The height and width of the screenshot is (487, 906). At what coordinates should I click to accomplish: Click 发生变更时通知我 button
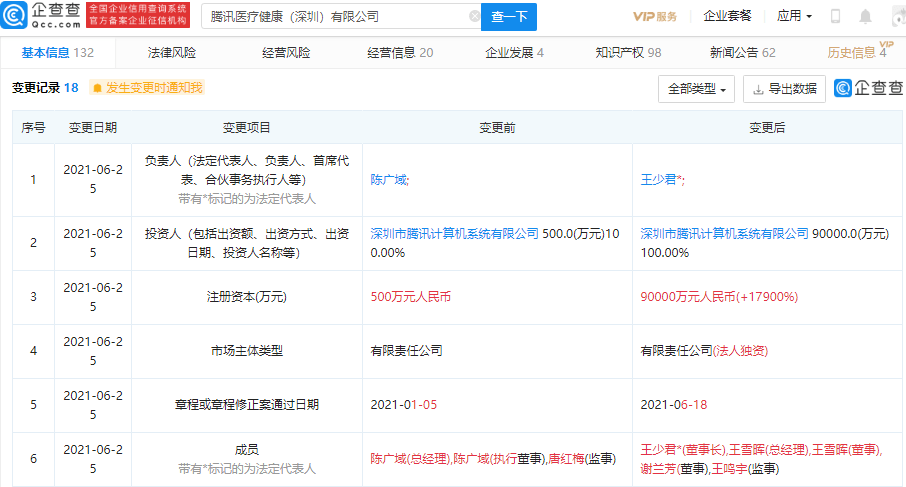click(147, 88)
